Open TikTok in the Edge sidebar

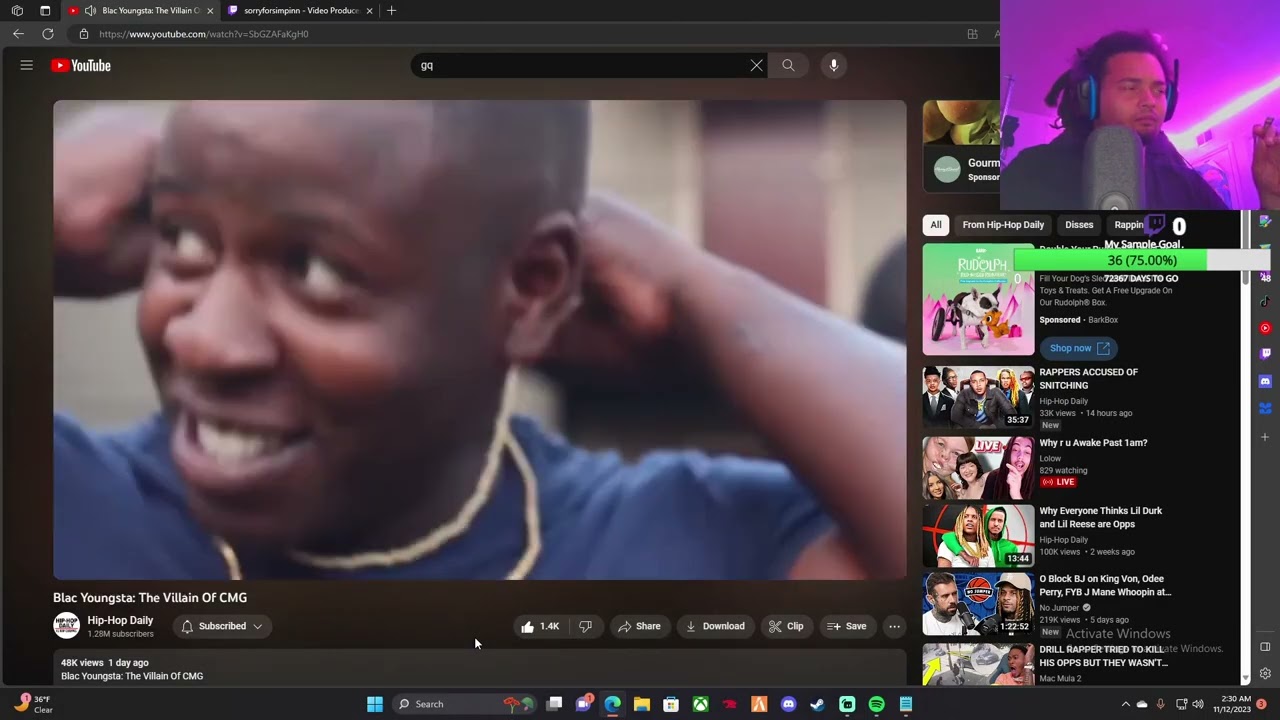(x=1265, y=301)
